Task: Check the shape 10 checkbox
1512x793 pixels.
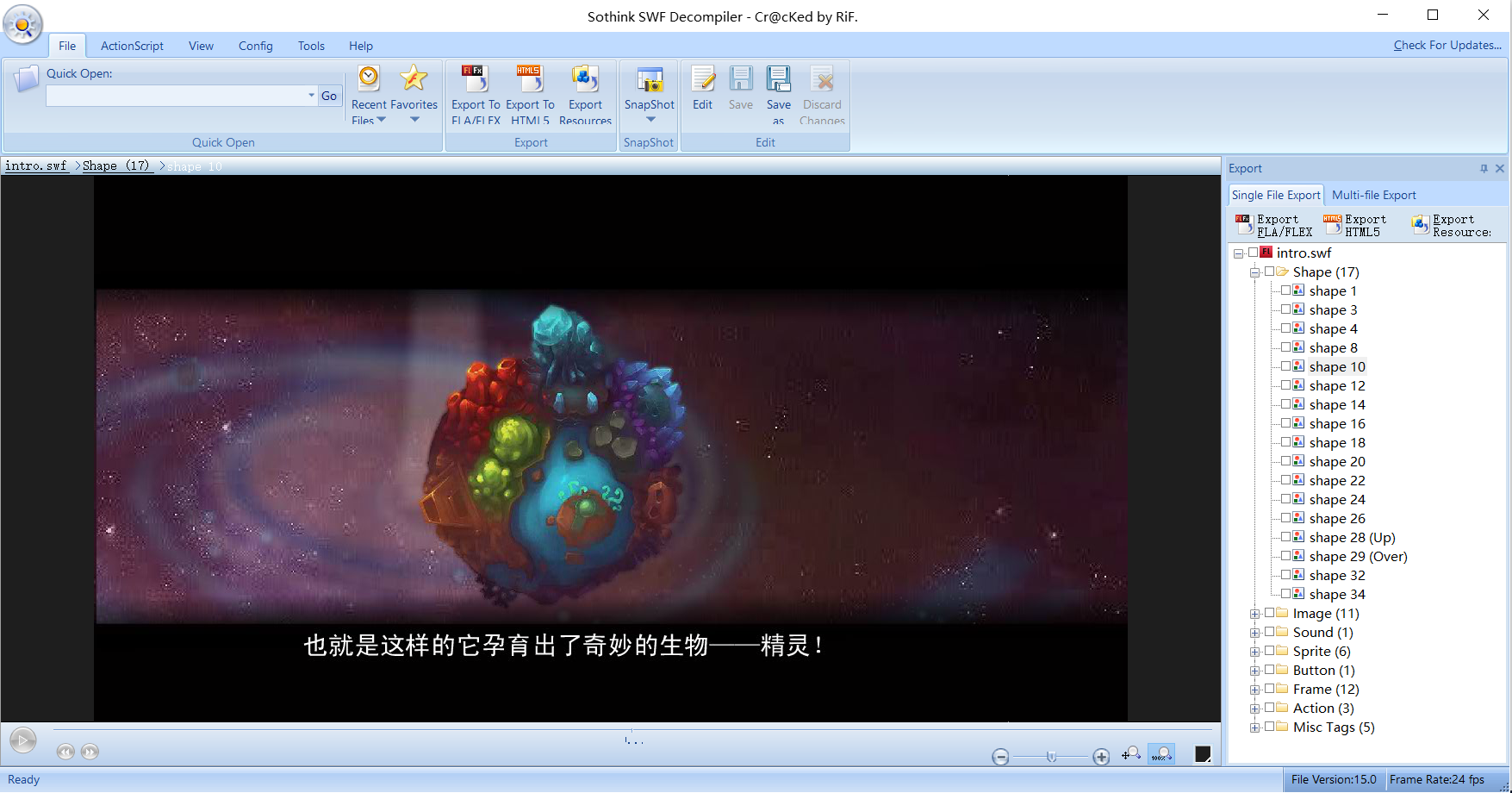Action: tap(1285, 366)
